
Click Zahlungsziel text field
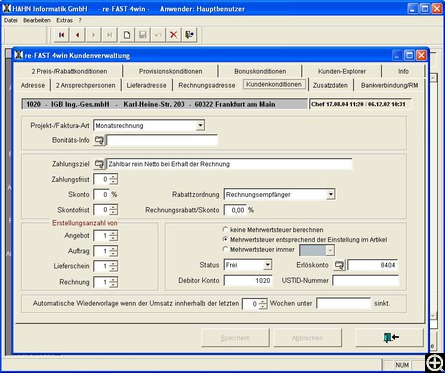tap(229, 164)
